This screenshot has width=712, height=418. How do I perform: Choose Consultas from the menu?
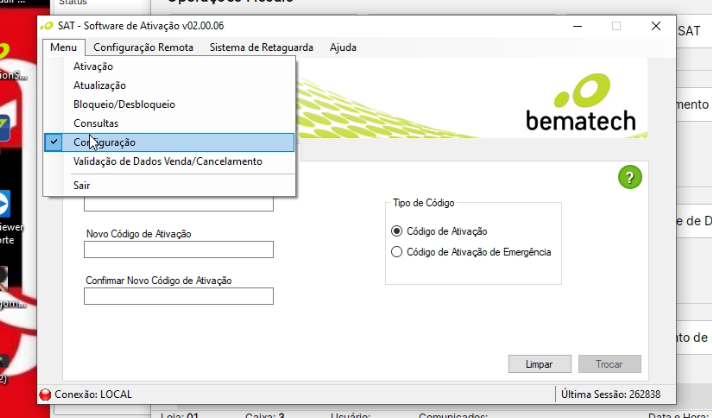click(x=169, y=123)
